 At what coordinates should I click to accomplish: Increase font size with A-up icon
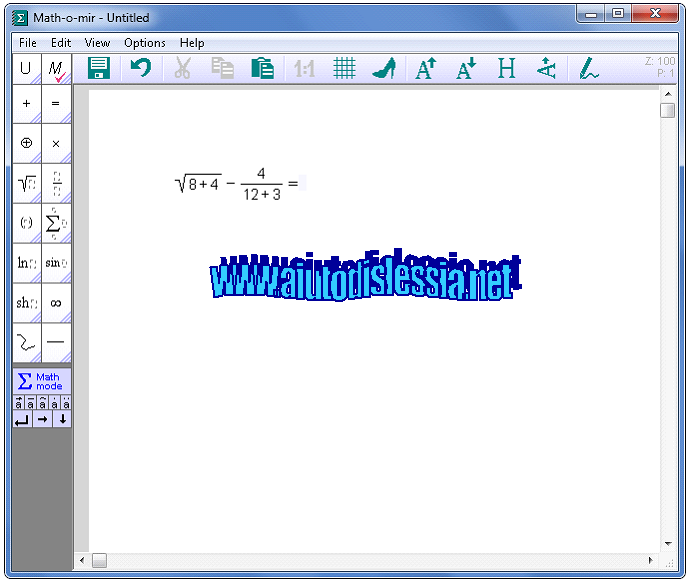click(425, 68)
